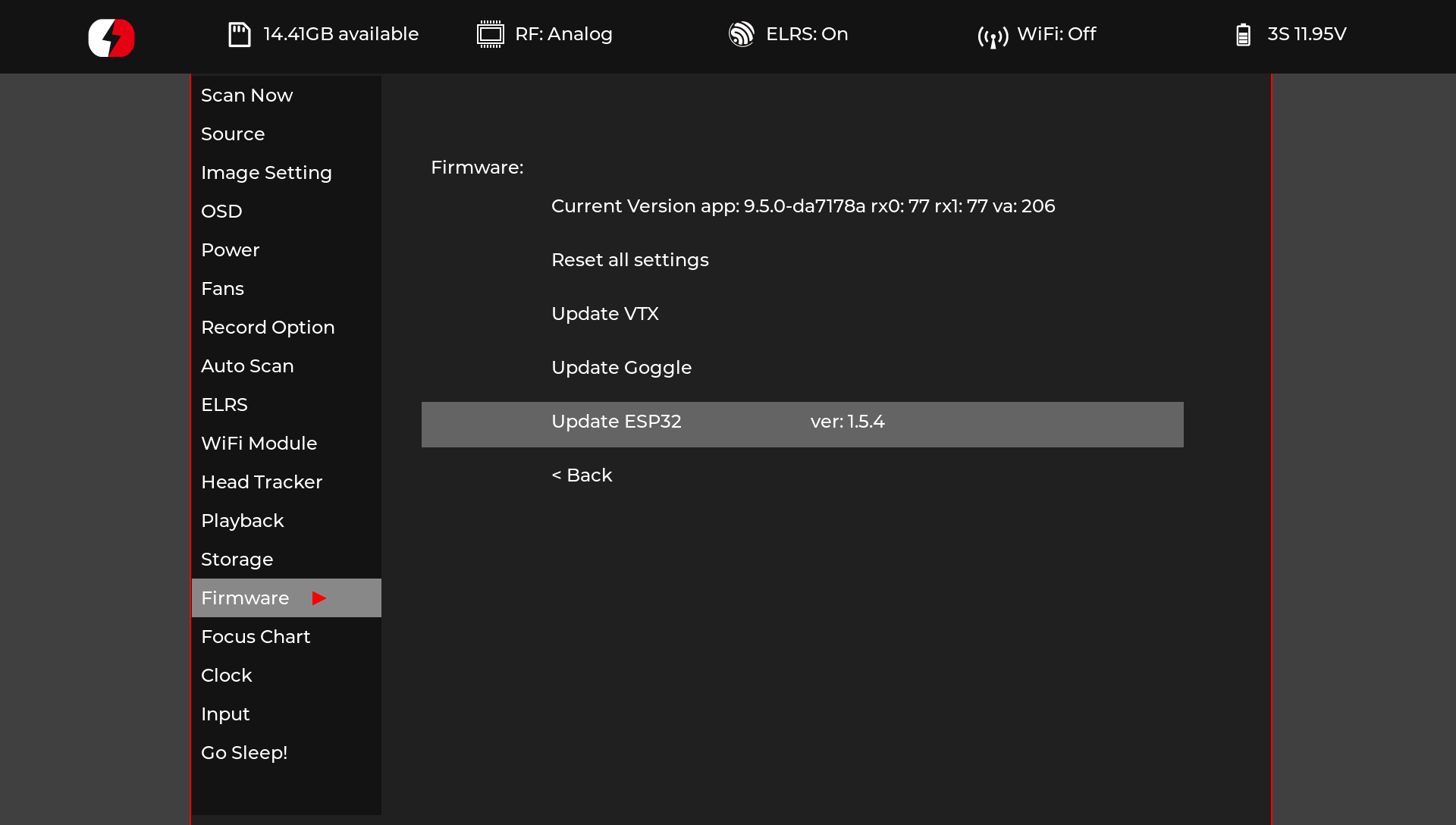Click the RF chip icon

490,34
